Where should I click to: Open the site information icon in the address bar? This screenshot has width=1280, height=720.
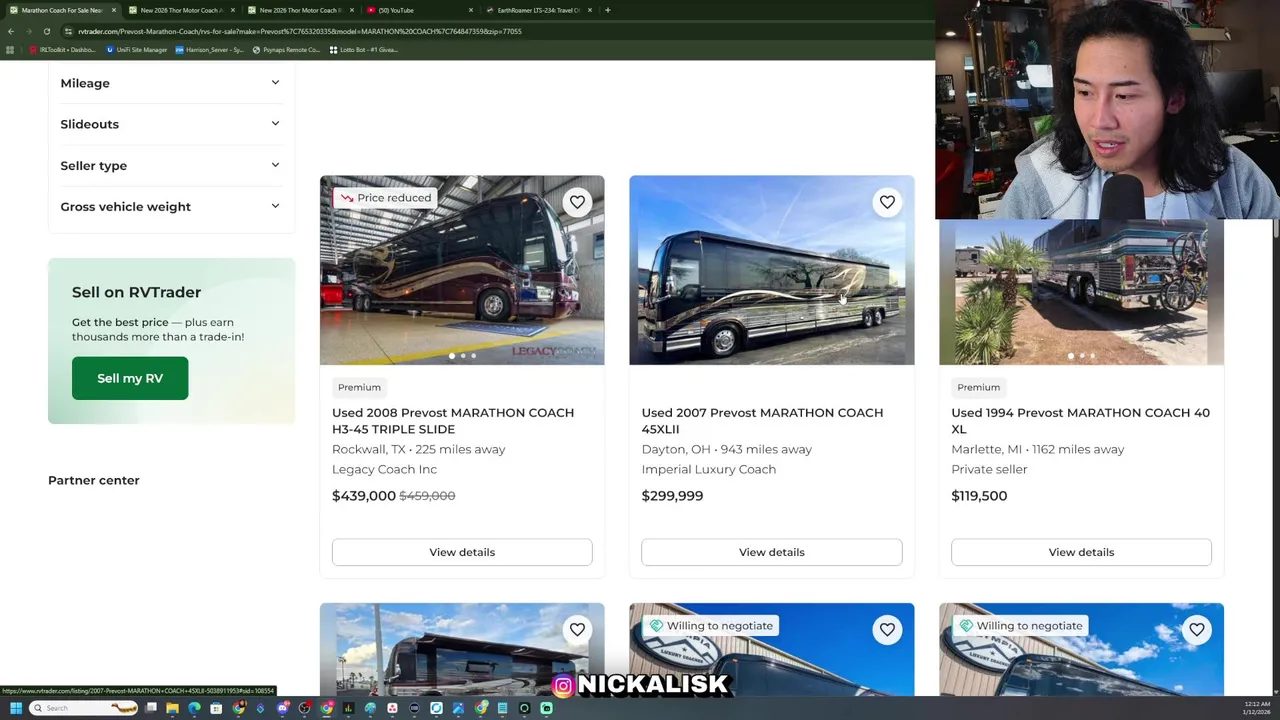pyautogui.click(x=68, y=31)
